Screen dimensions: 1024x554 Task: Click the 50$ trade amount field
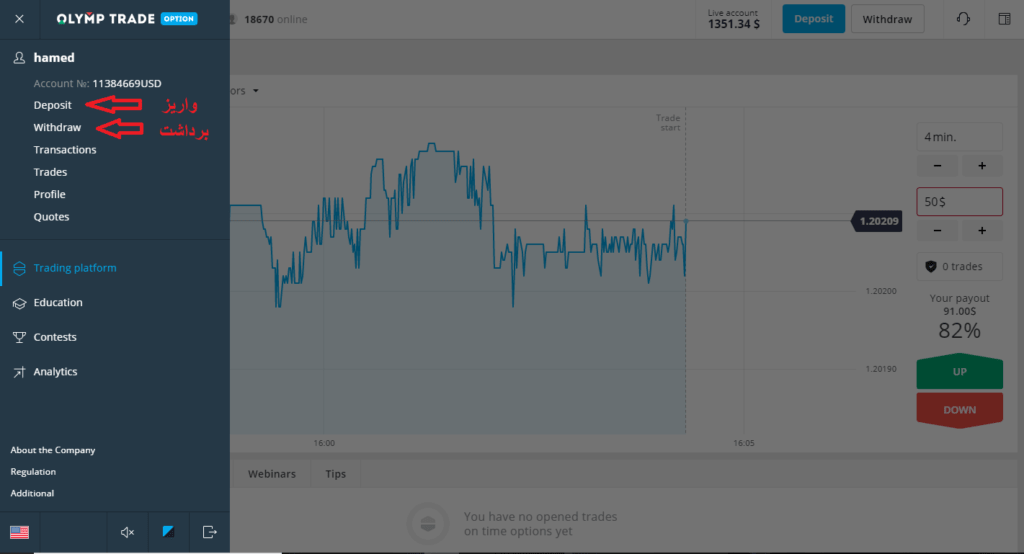(959, 202)
